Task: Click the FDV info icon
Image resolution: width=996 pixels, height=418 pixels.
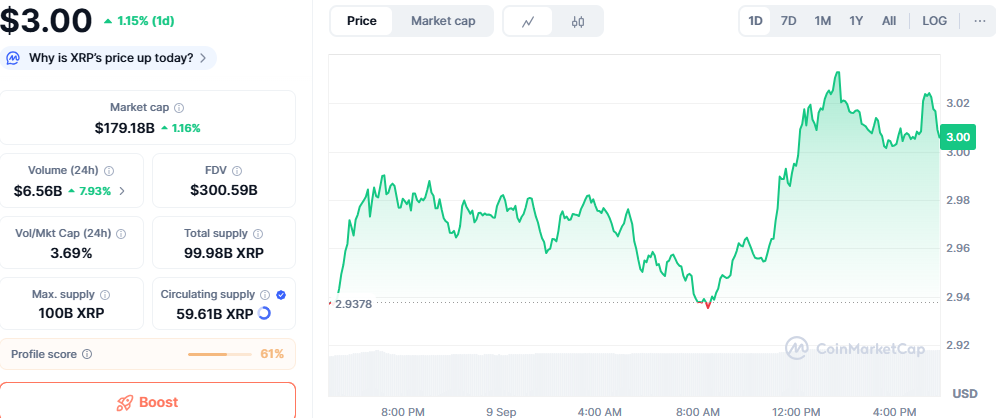Action: pos(236,171)
